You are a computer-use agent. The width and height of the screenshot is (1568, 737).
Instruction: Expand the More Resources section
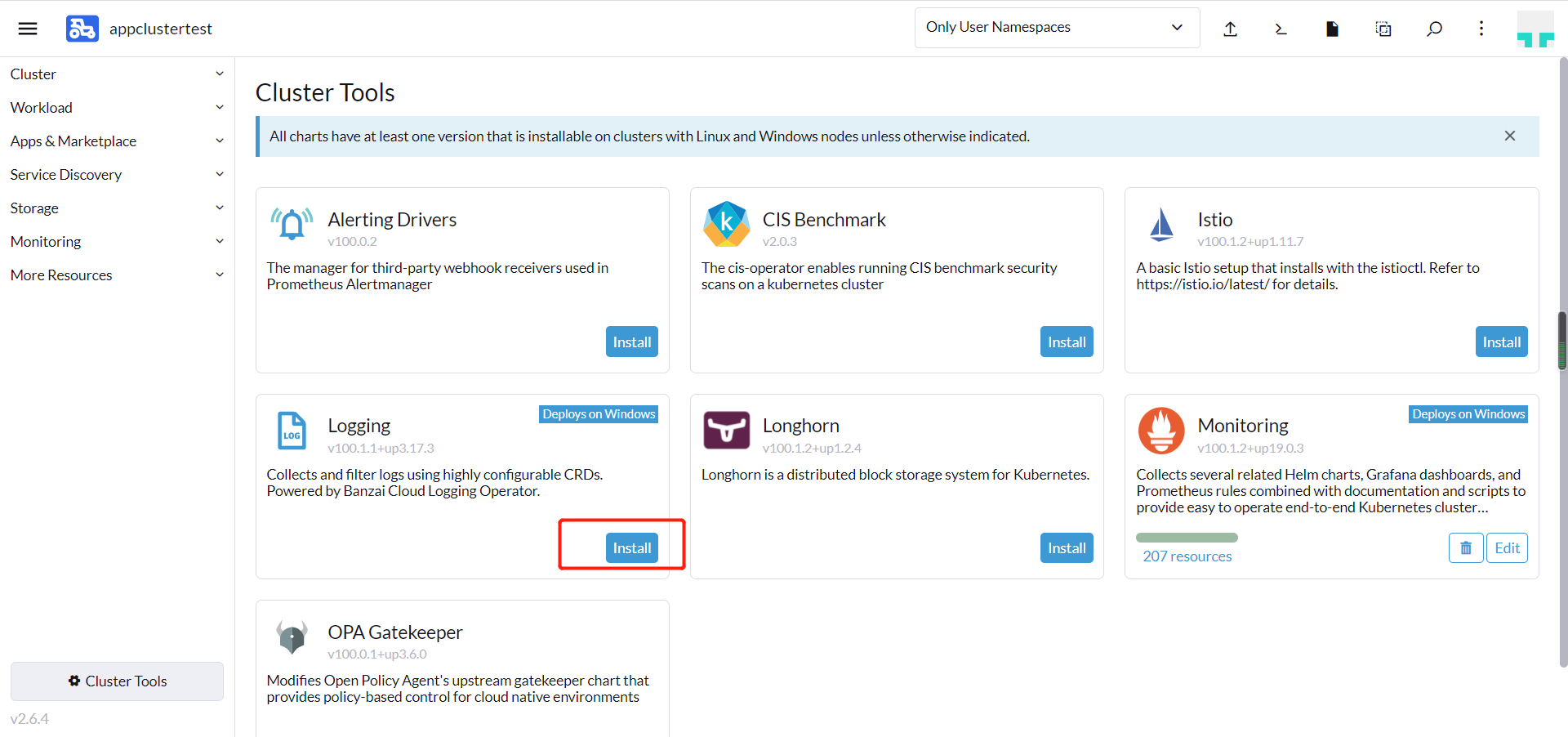point(117,275)
